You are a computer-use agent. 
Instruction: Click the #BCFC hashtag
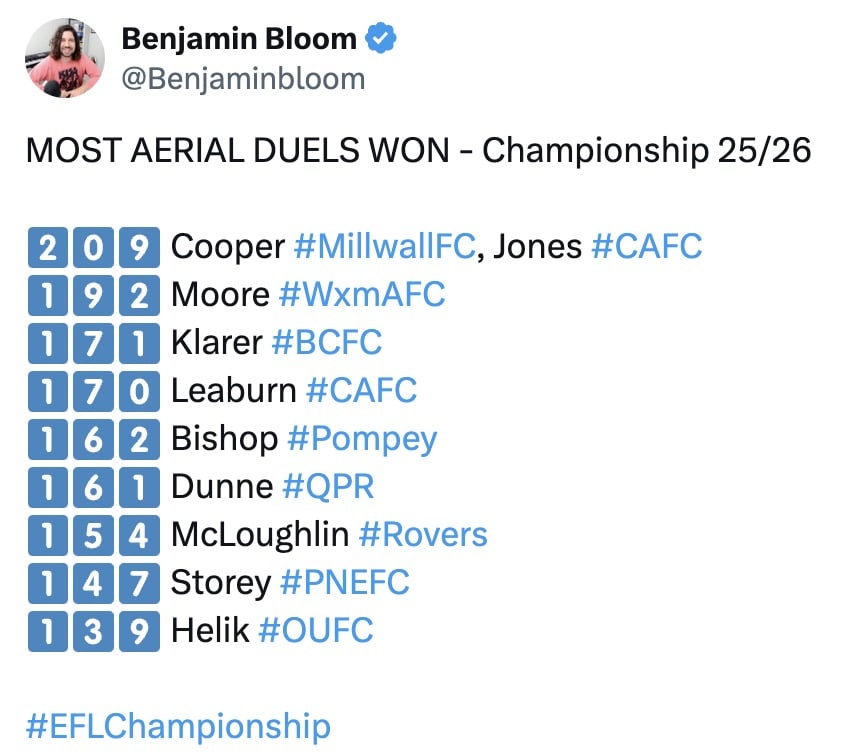(327, 342)
